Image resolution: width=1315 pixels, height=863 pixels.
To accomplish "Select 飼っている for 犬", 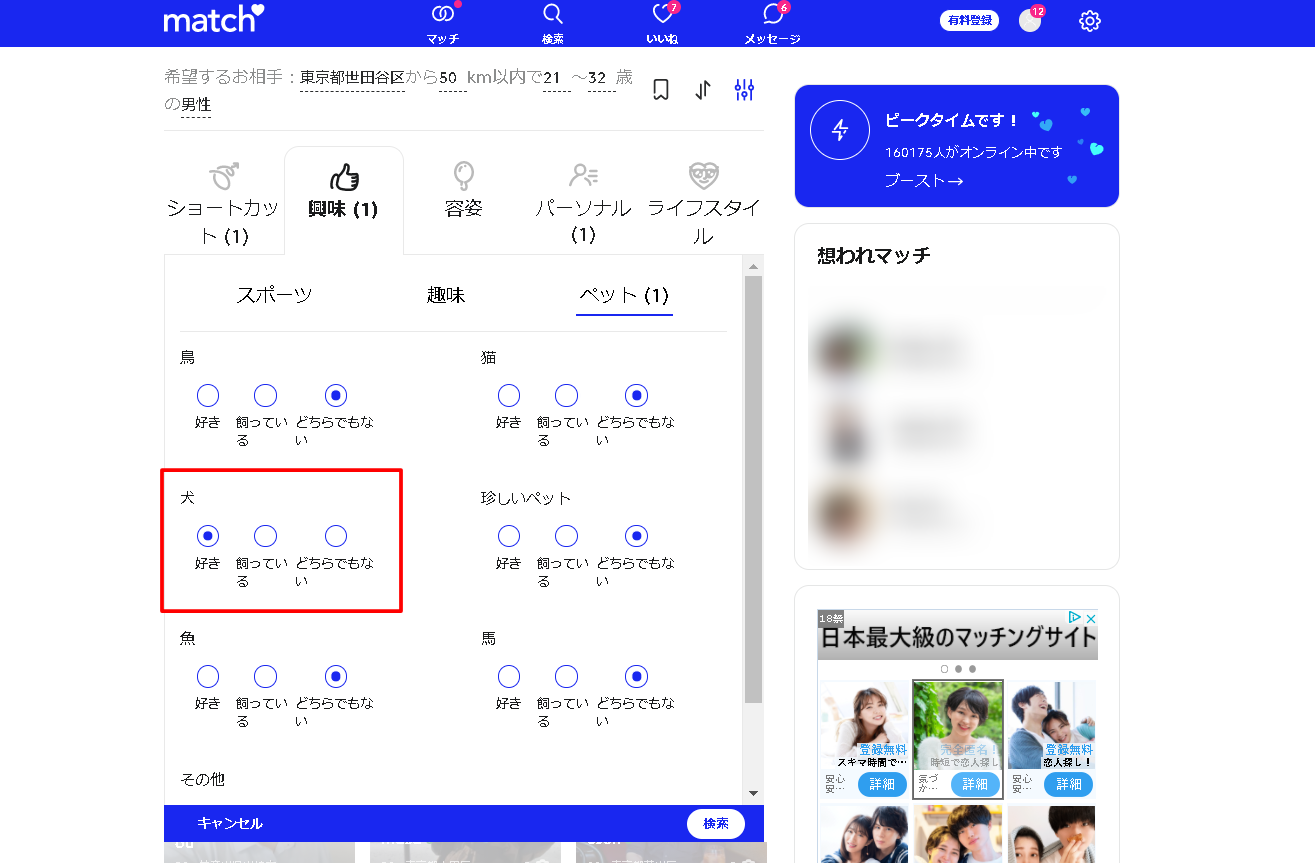I will (x=265, y=536).
